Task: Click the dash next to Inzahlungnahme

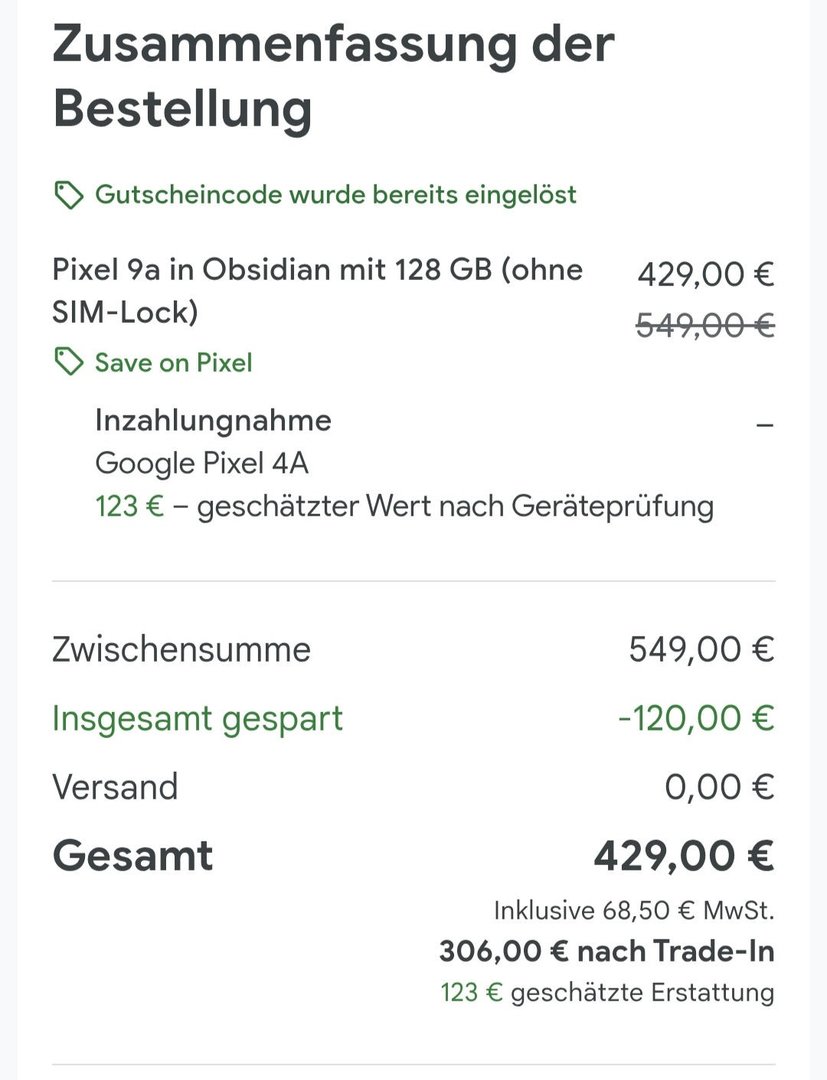Action: pos(765,424)
